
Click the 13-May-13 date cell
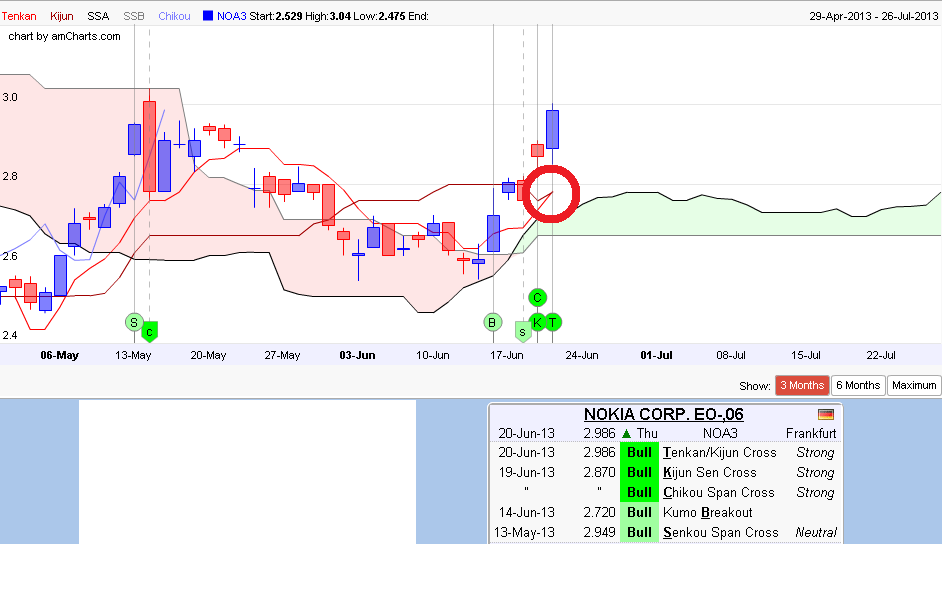[524, 532]
